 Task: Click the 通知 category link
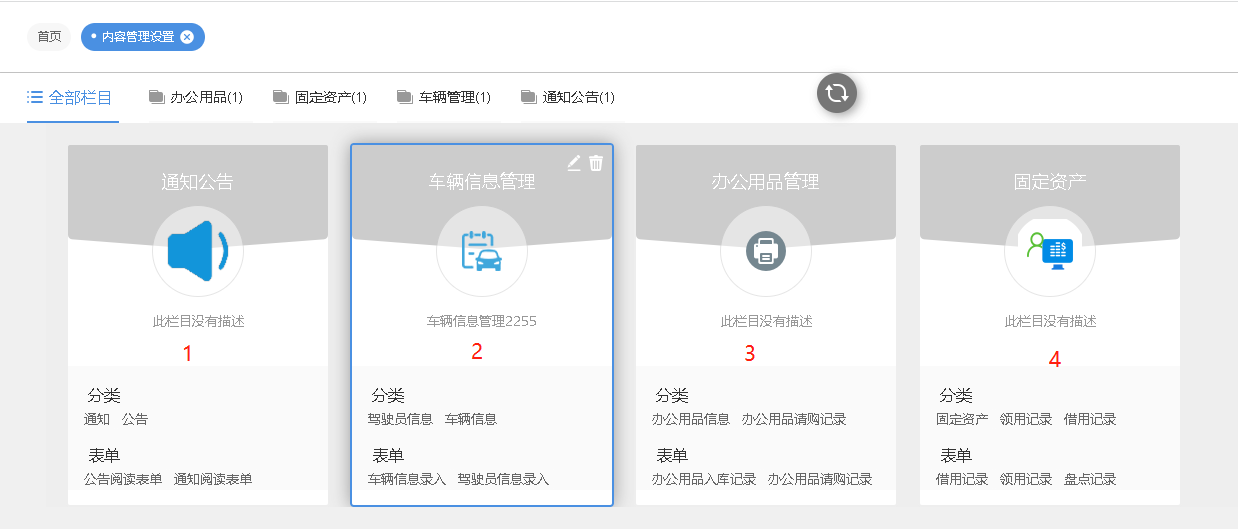point(97,419)
